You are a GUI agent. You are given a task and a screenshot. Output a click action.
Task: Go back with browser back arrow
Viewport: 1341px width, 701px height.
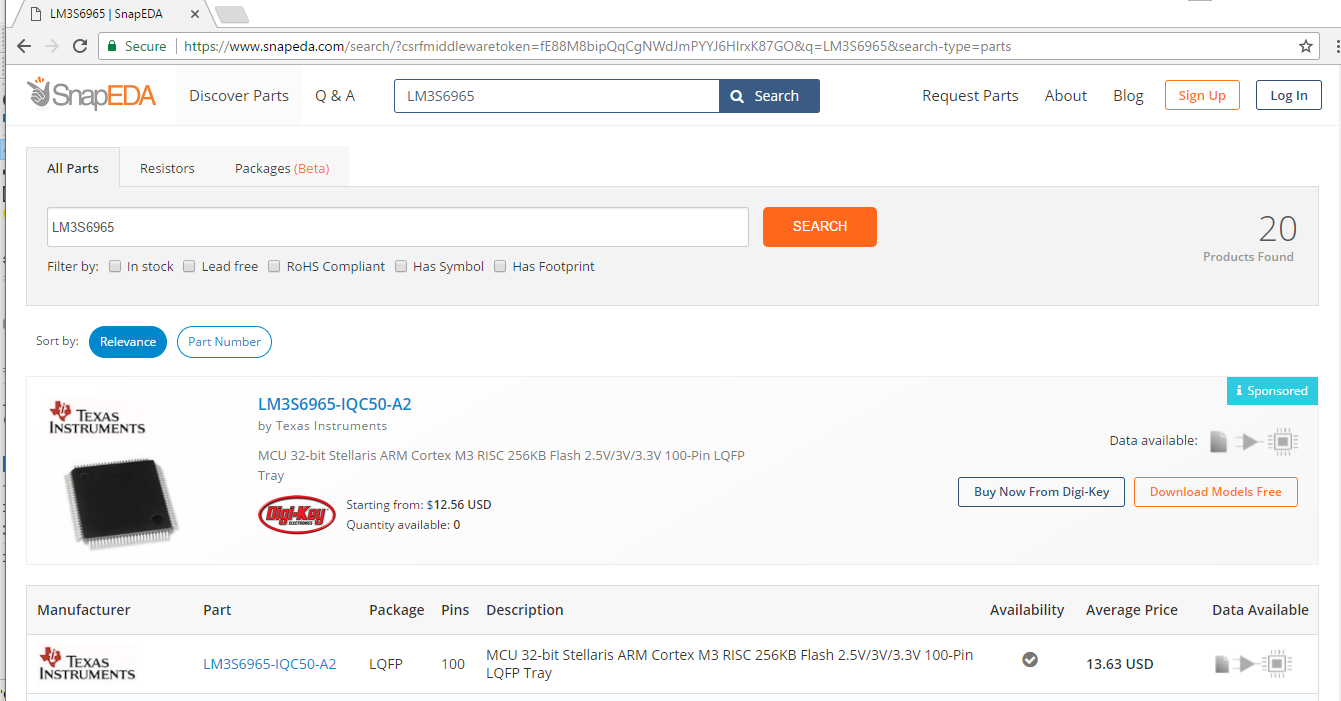coord(24,46)
